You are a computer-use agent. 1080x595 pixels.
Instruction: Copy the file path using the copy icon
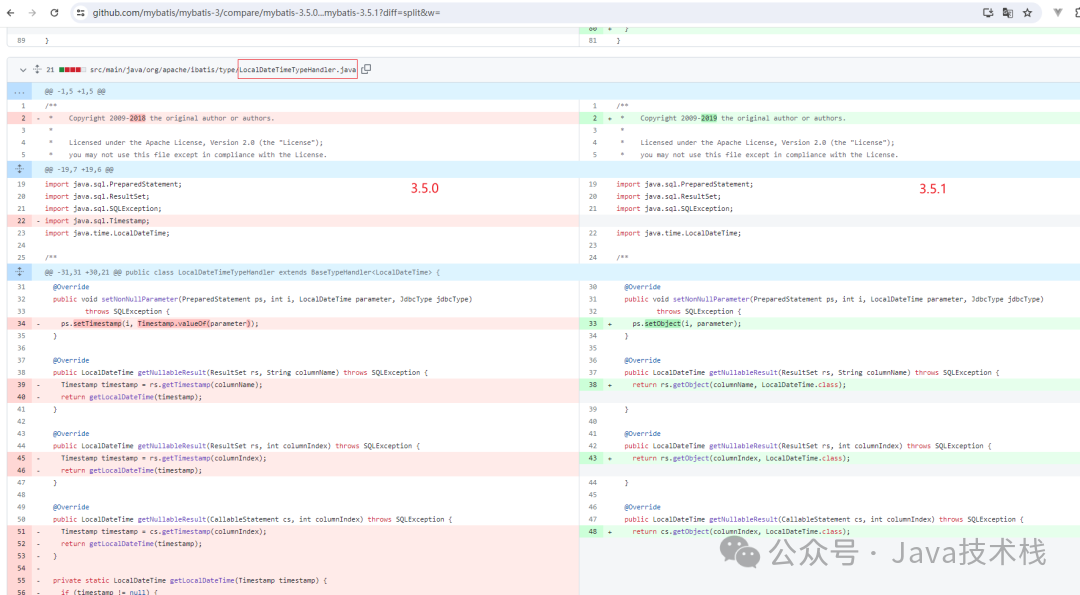(366, 69)
